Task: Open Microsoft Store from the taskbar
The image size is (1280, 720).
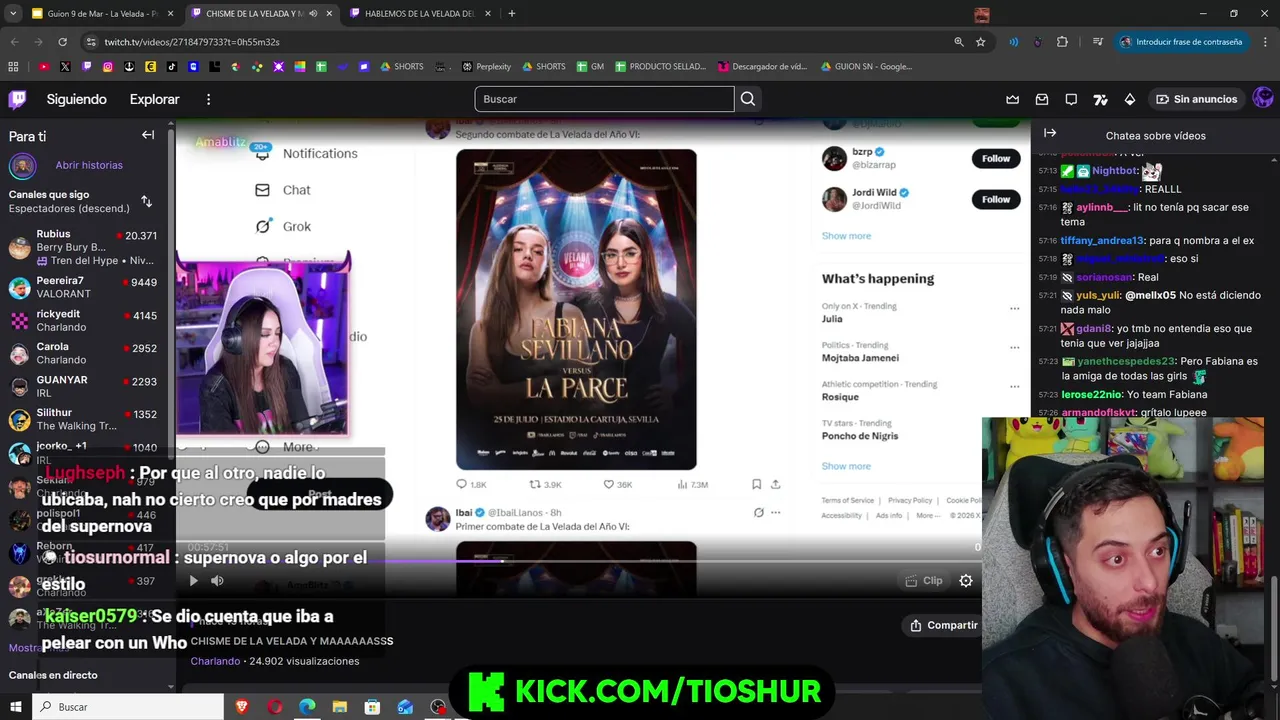Action: coord(372,707)
